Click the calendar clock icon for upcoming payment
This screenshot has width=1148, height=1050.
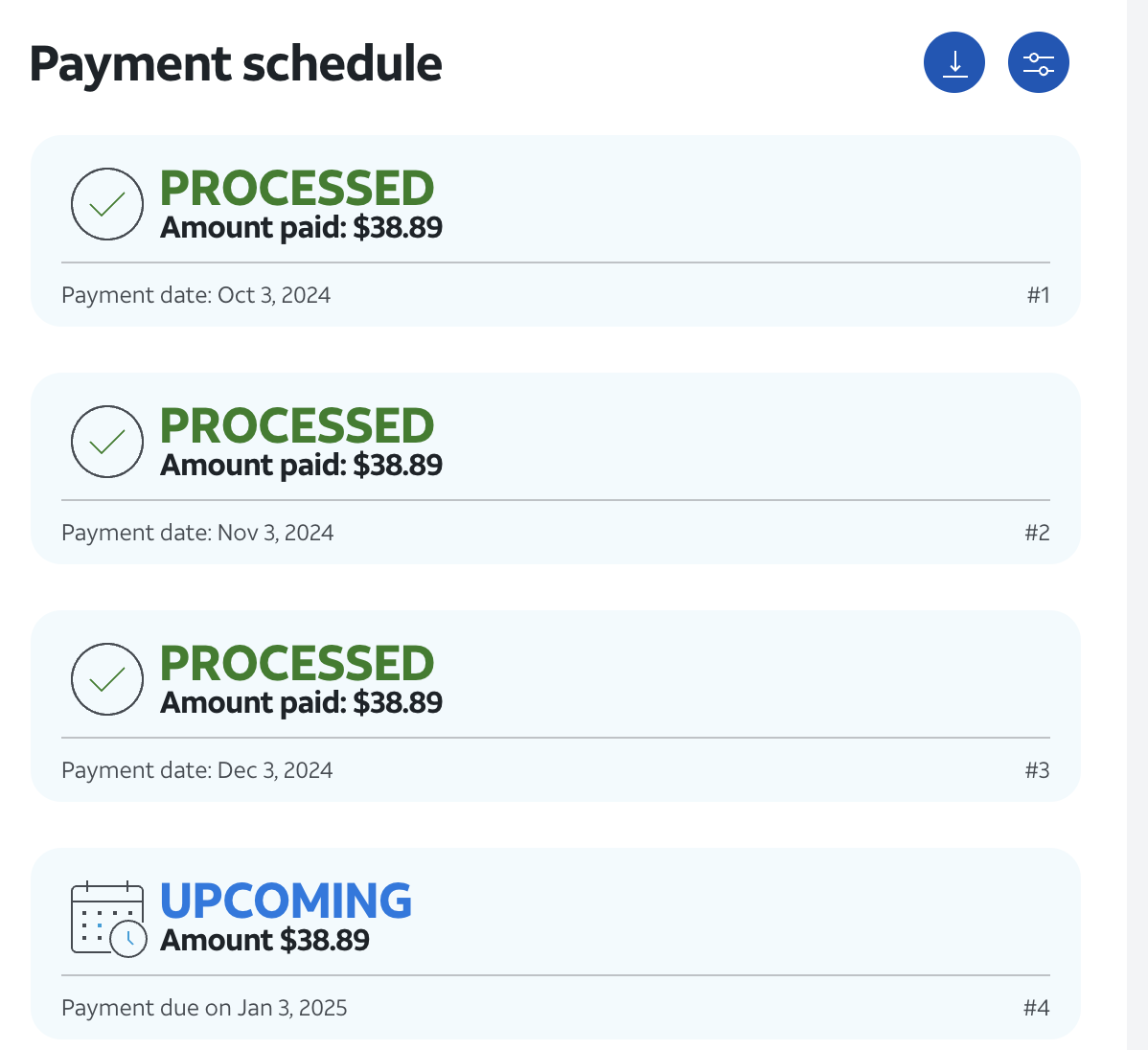click(108, 918)
